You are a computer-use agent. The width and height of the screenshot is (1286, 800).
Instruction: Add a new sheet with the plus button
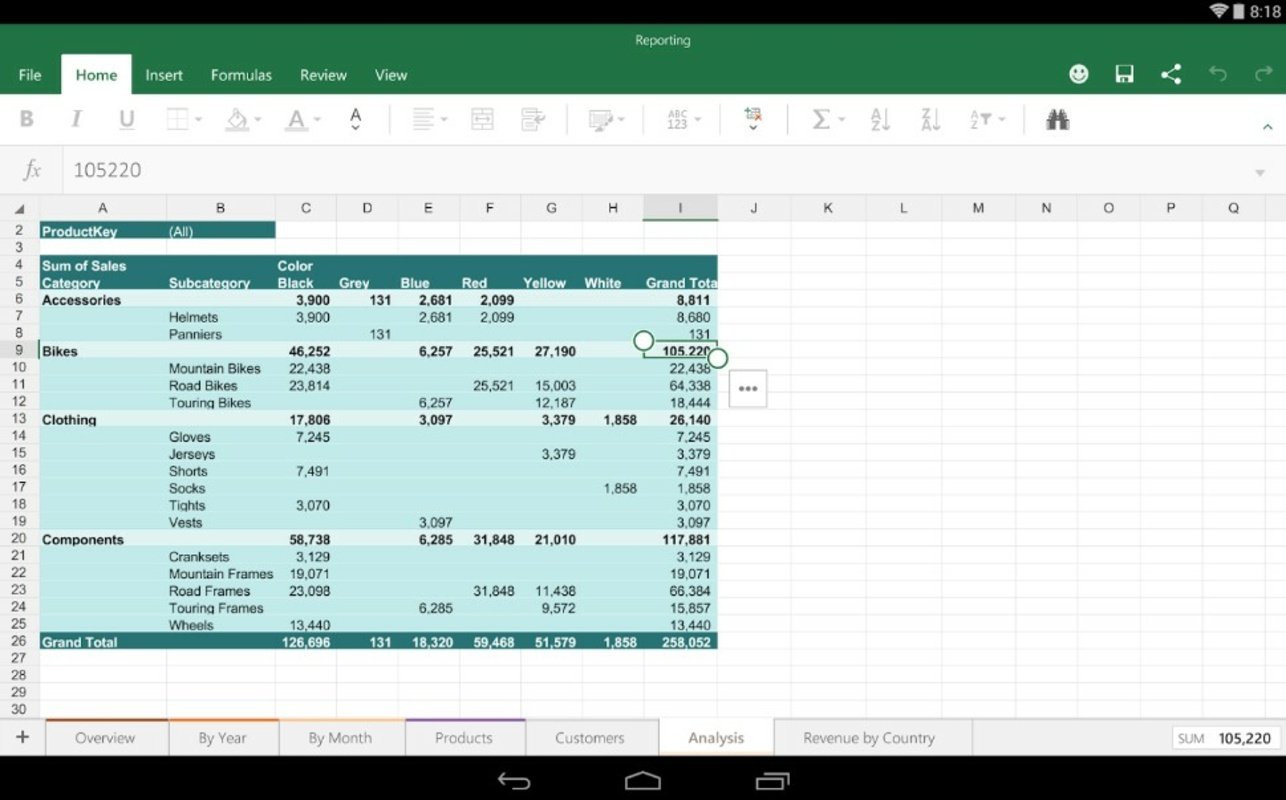(22, 737)
